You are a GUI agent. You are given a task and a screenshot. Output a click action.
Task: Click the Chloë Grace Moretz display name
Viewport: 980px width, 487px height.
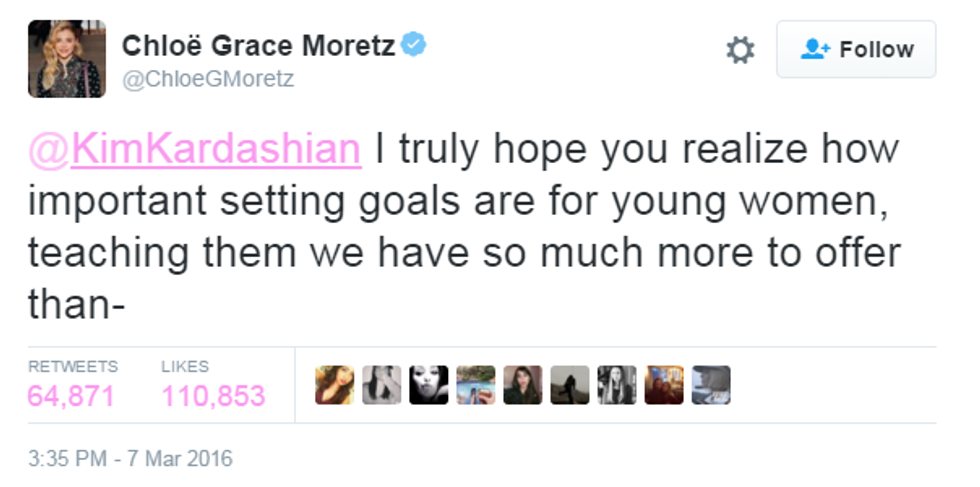[x=258, y=46]
